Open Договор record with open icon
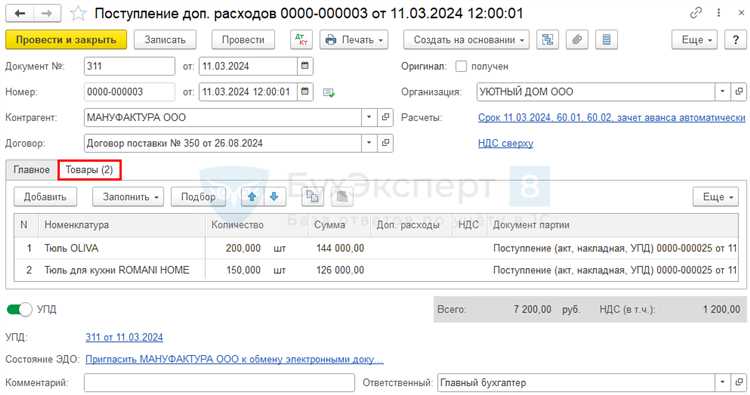The height and width of the screenshot is (395, 750). pyautogui.click(x=385, y=143)
